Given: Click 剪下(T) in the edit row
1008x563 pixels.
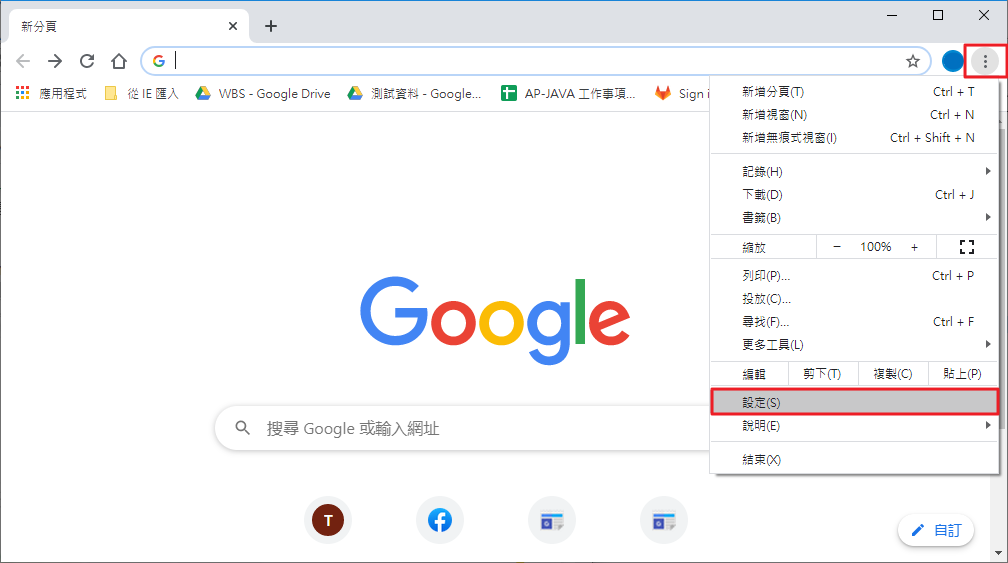Looking at the screenshot, I should tap(823, 373).
